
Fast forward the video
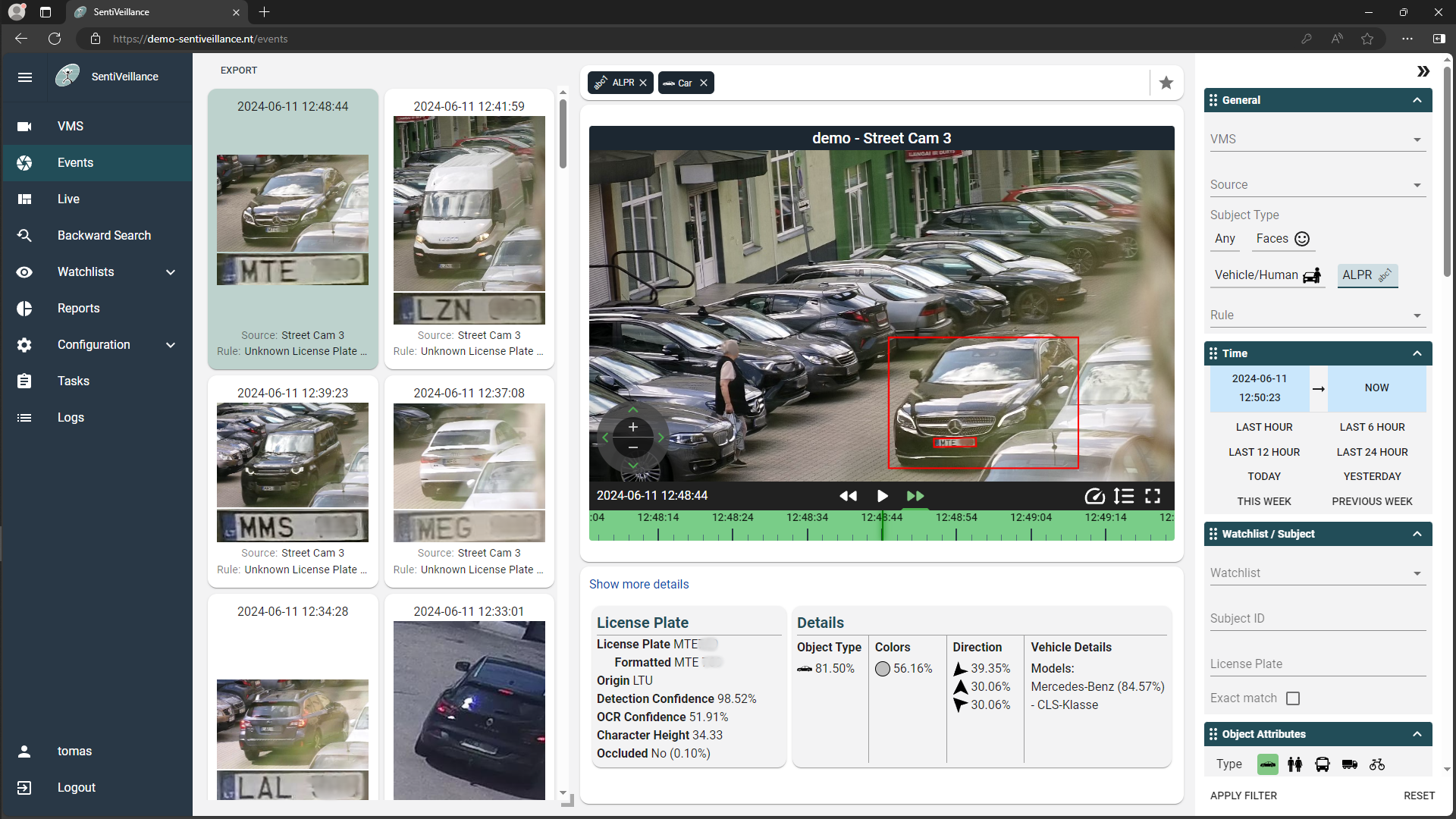915,496
